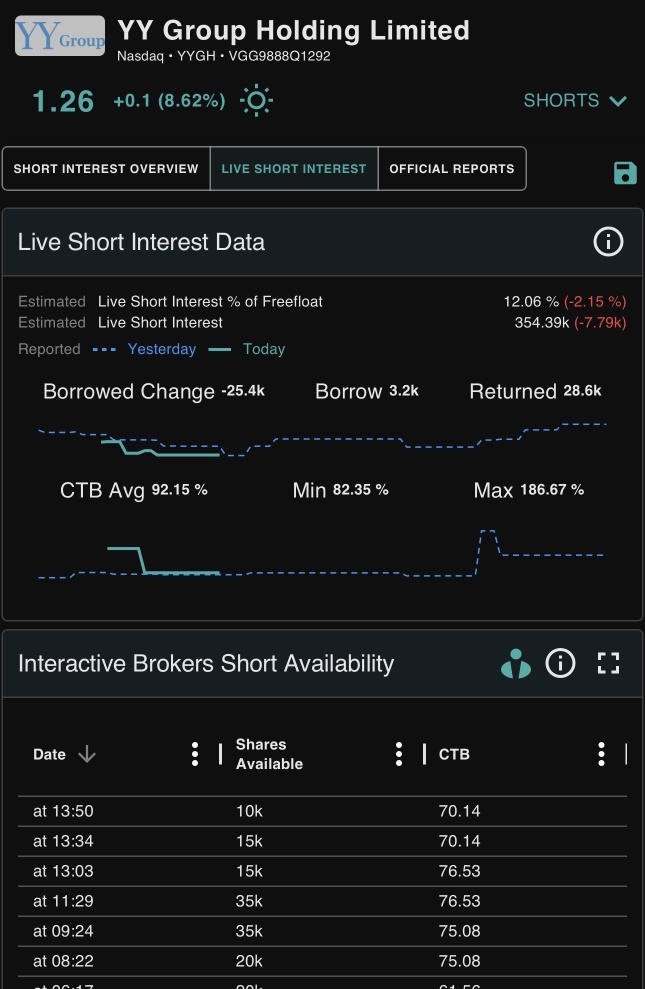Image resolution: width=645 pixels, height=989 pixels.
Task: Toggle Date column sort arrow
Action: (87, 754)
